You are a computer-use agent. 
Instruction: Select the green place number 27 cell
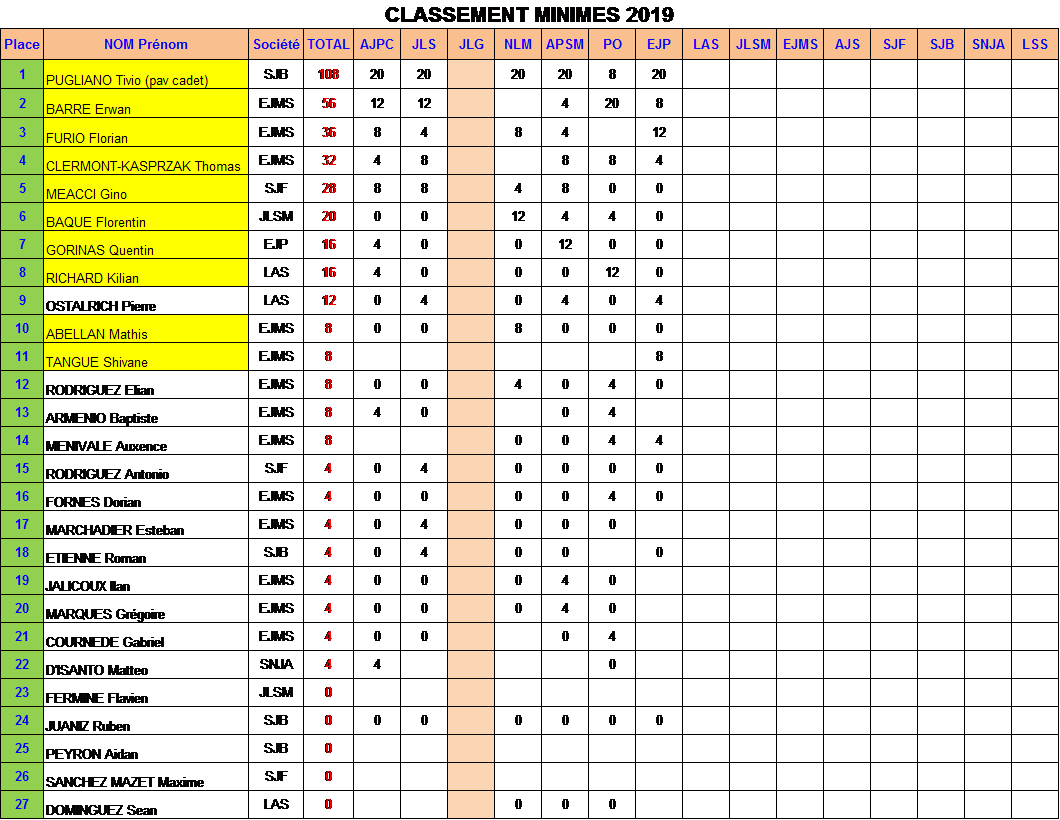coord(22,804)
